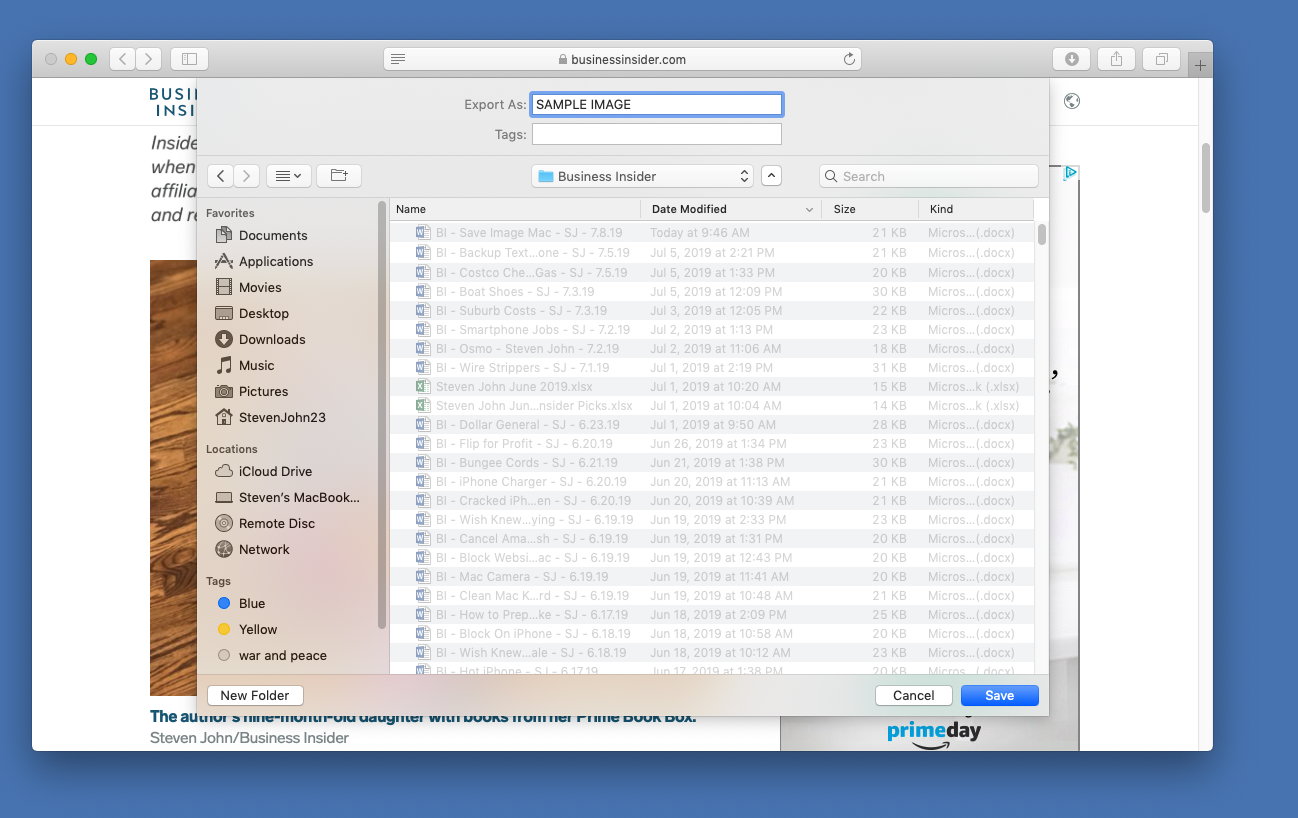This screenshot has height=818, width=1298.
Task: Select the Yellow tag
Action: tap(247, 629)
